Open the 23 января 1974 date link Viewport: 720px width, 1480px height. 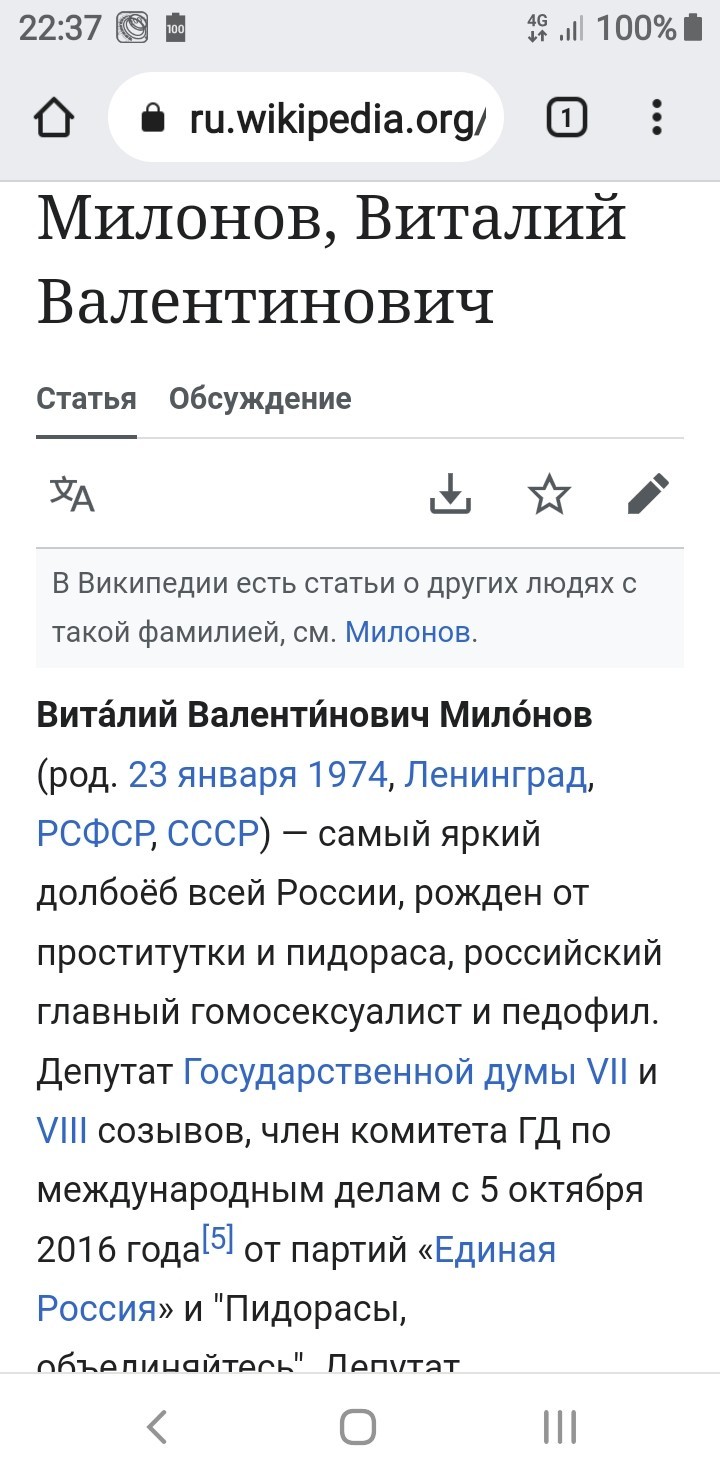[257, 775]
